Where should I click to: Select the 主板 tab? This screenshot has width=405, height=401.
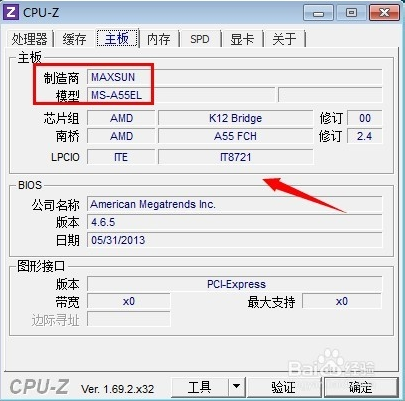[117, 38]
